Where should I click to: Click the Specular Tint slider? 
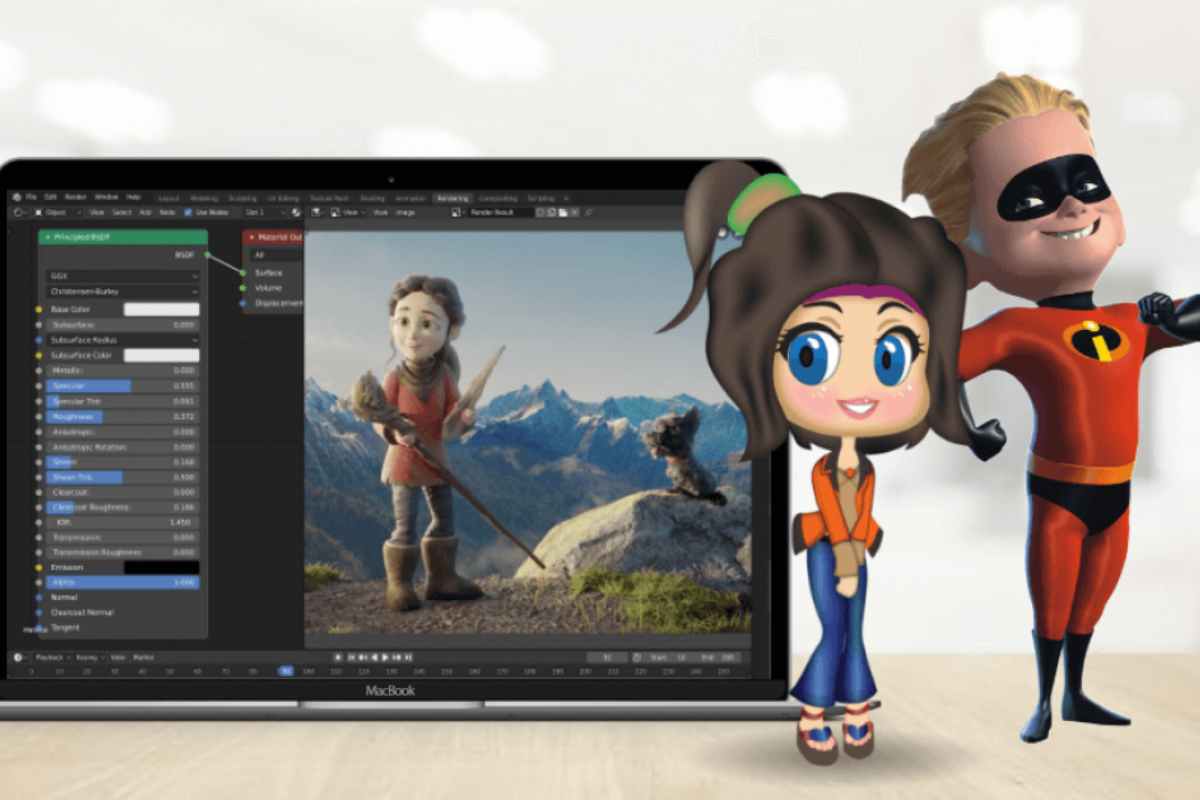[123, 401]
